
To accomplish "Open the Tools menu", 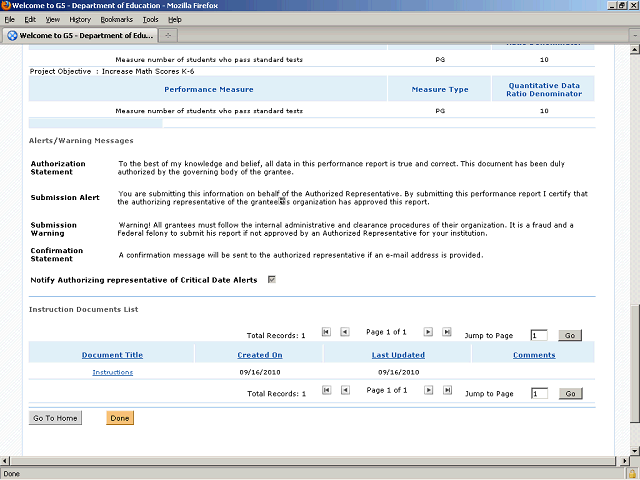I will click(150, 19).
